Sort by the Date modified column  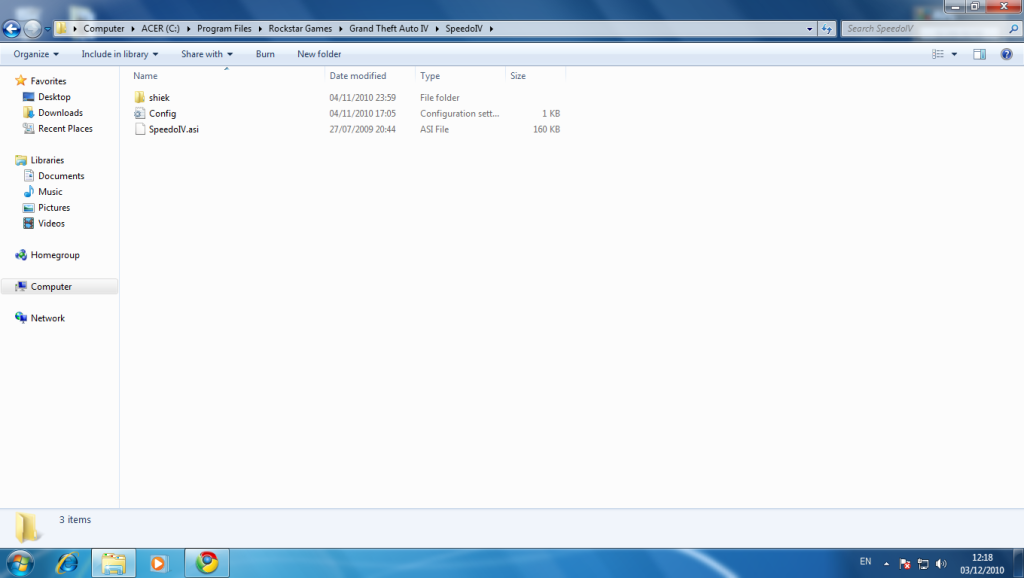(358, 76)
